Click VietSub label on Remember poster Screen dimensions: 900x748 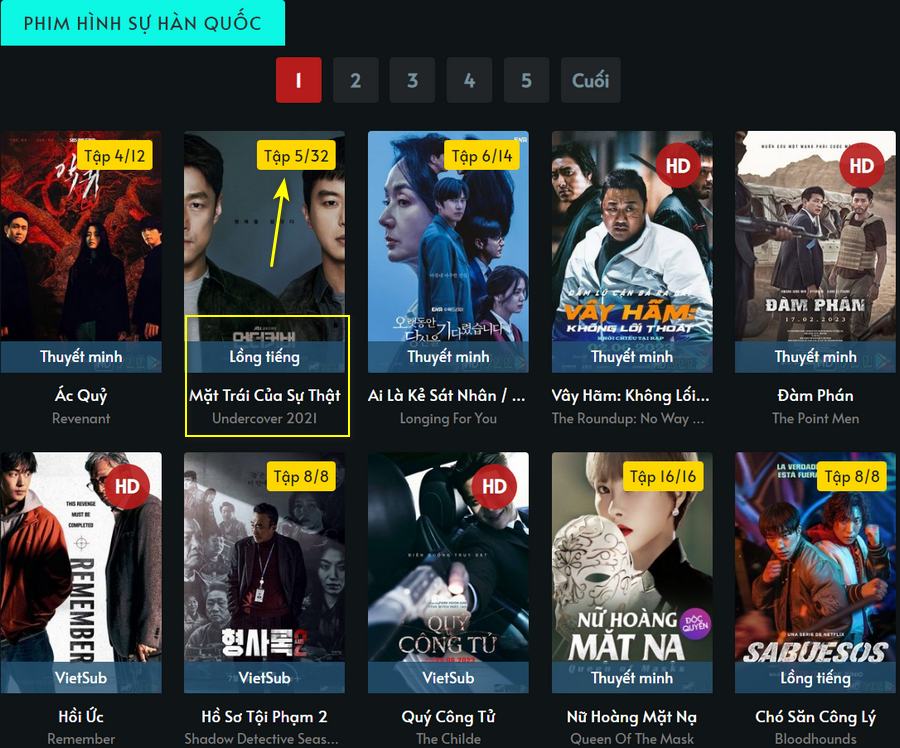(81, 678)
